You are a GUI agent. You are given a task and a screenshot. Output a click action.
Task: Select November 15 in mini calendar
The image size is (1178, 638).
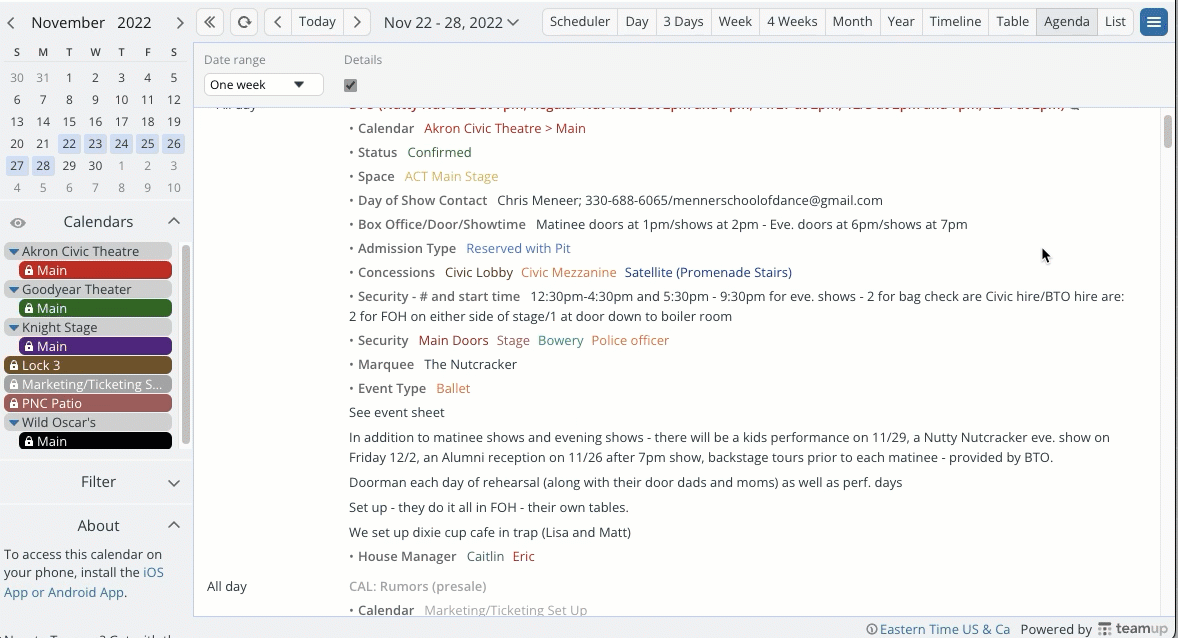pos(69,122)
